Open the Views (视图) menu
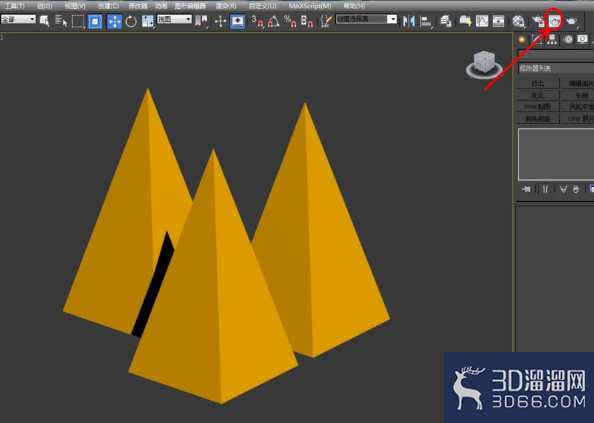 75,6
